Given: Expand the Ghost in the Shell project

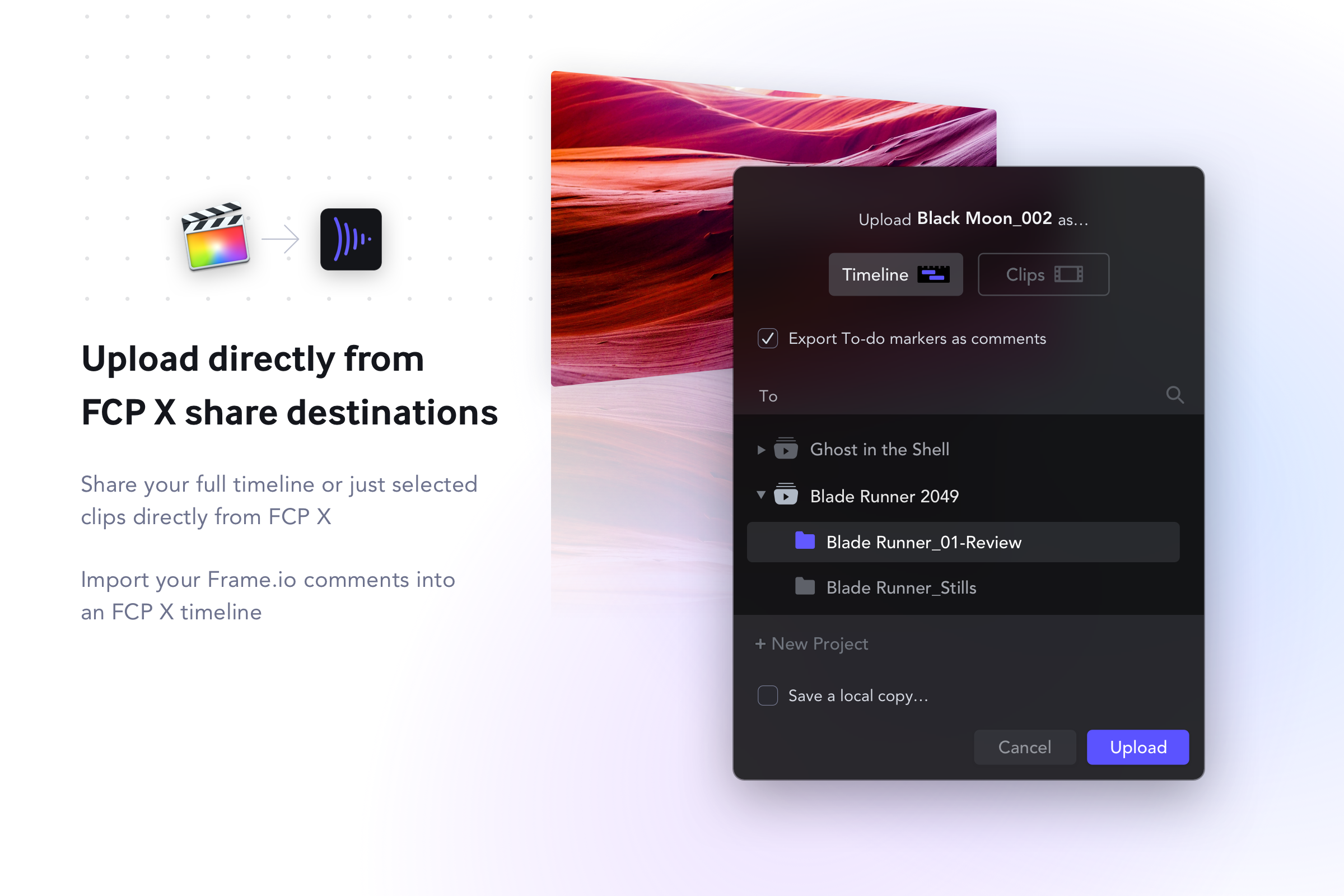Looking at the screenshot, I should click(760, 450).
